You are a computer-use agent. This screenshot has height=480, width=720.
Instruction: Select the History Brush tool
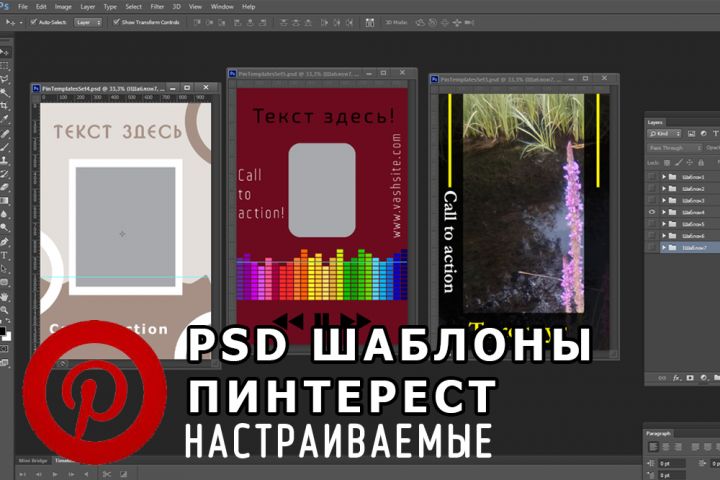pos(4,174)
